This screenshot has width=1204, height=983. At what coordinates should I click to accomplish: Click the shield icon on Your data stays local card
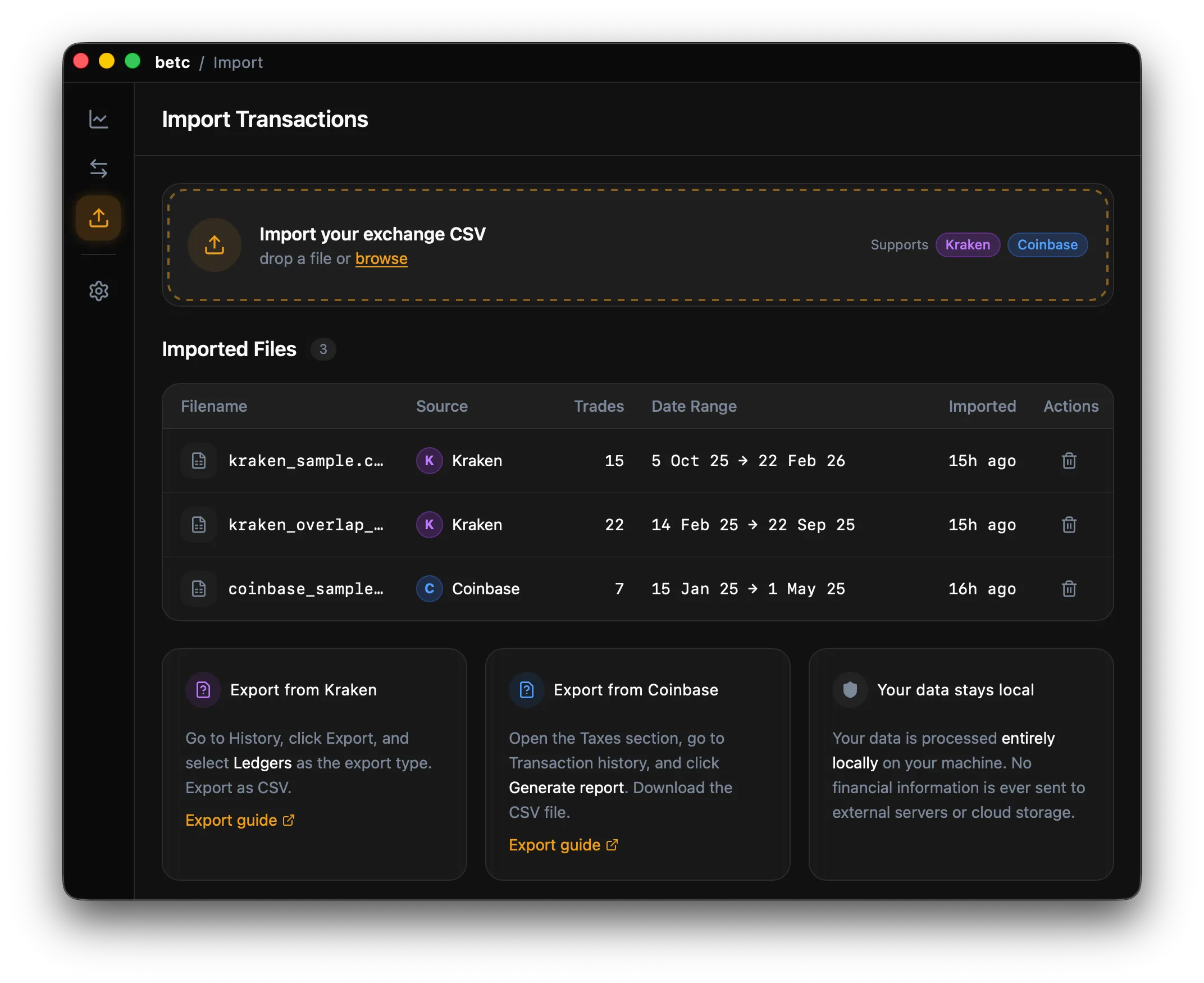pos(849,689)
